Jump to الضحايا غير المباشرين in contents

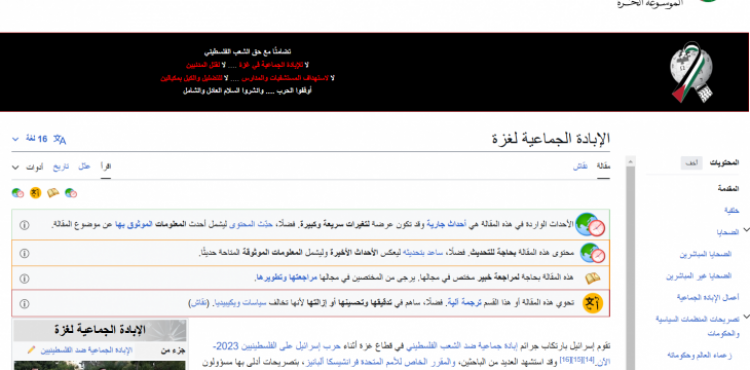click(699, 277)
